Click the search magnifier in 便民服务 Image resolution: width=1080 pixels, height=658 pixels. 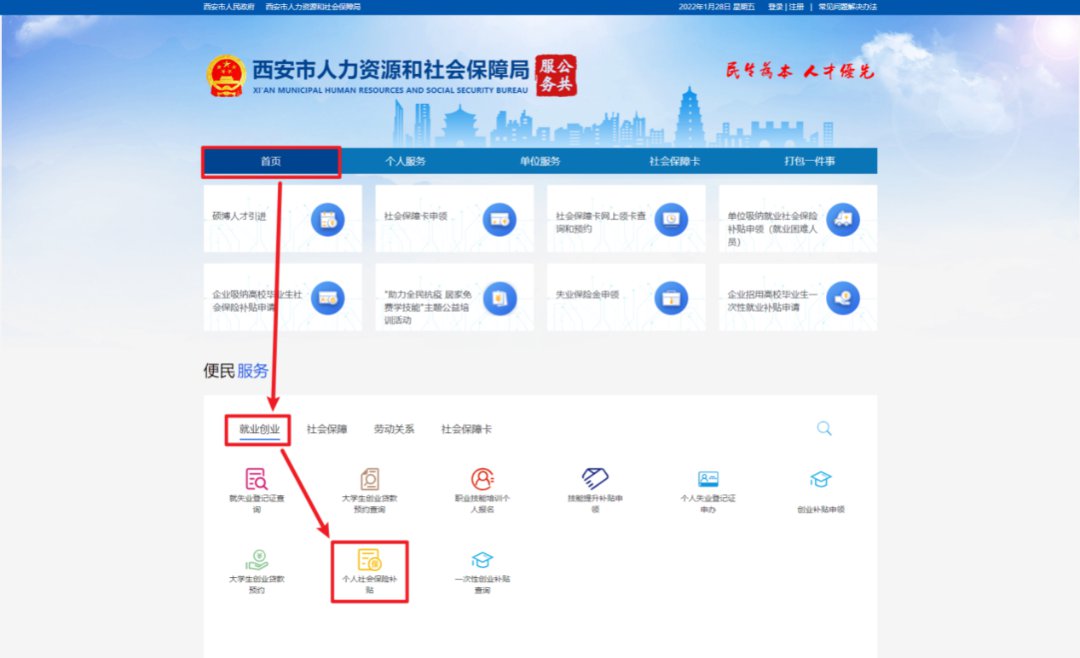(824, 429)
